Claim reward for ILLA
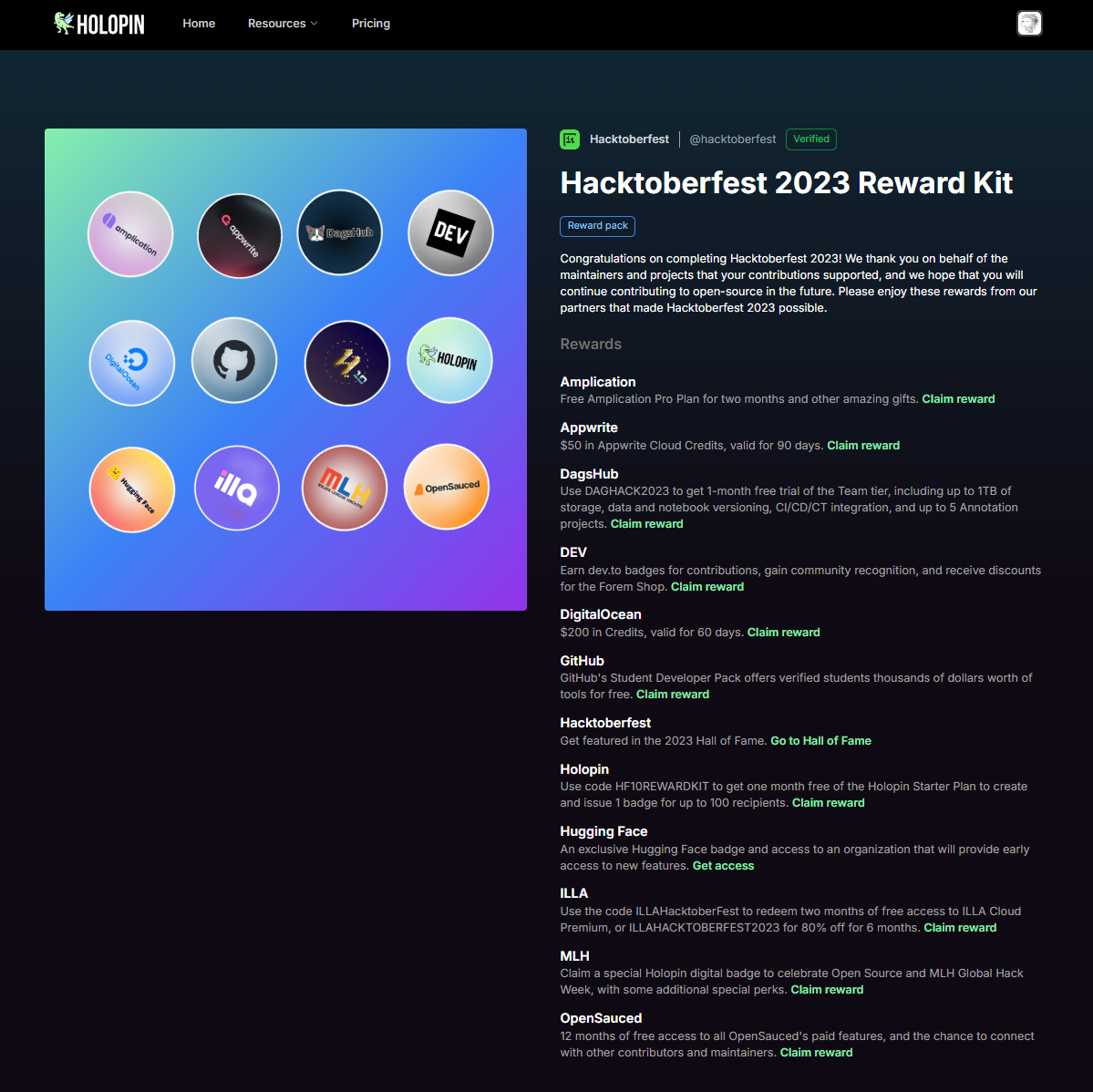Image resolution: width=1093 pixels, height=1092 pixels. 960,928
